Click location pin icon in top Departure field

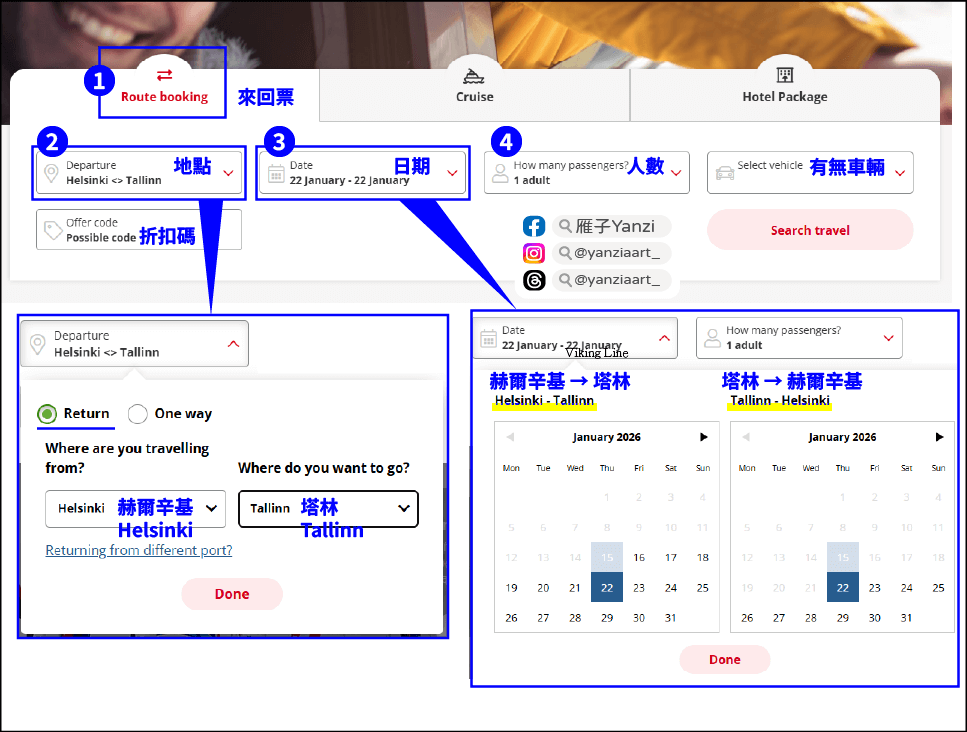[x=51, y=173]
